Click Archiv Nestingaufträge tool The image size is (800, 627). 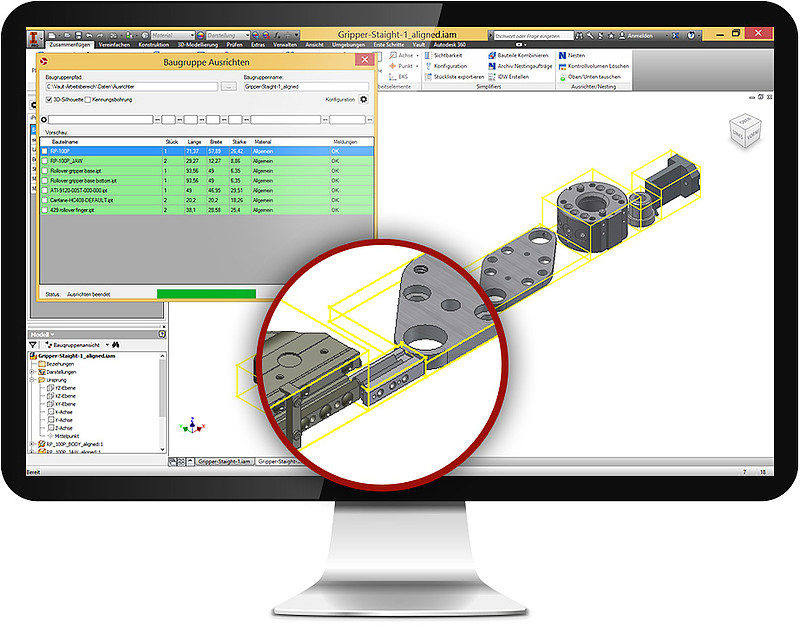pyautogui.click(x=520, y=66)
